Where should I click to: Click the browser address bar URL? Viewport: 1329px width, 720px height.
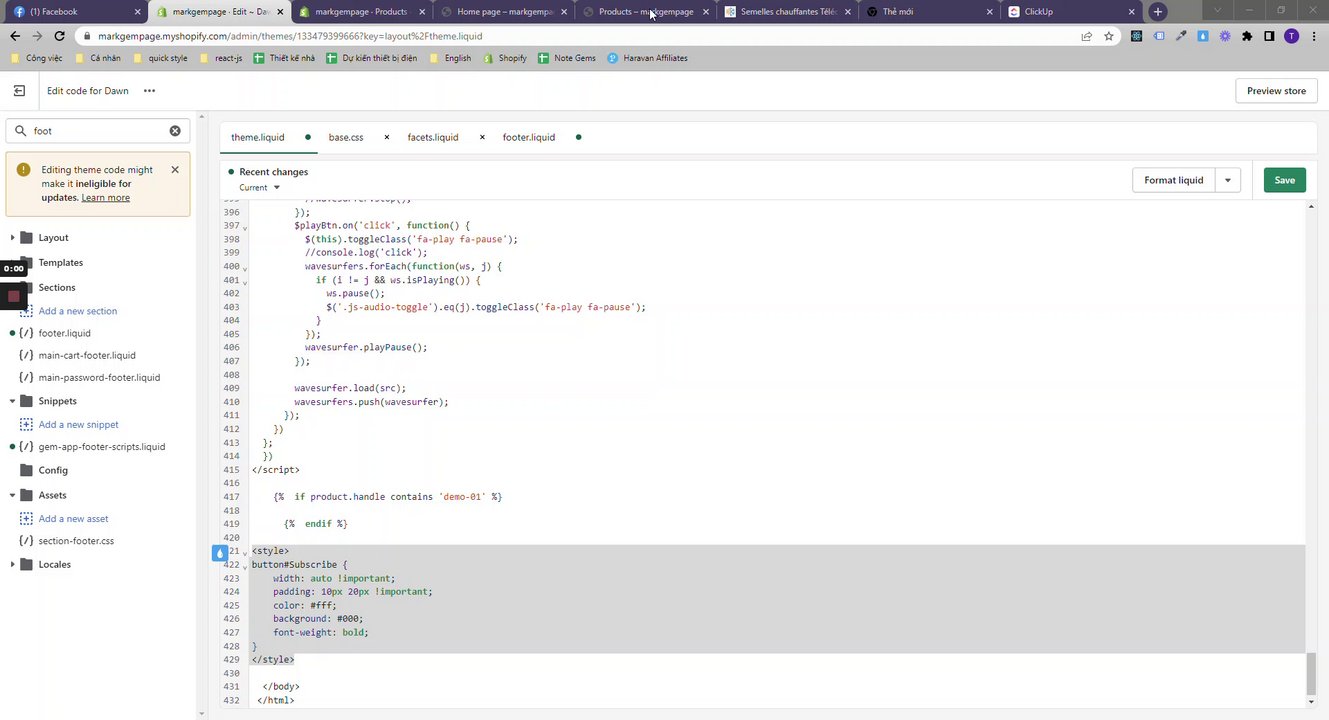pos(290,36)
